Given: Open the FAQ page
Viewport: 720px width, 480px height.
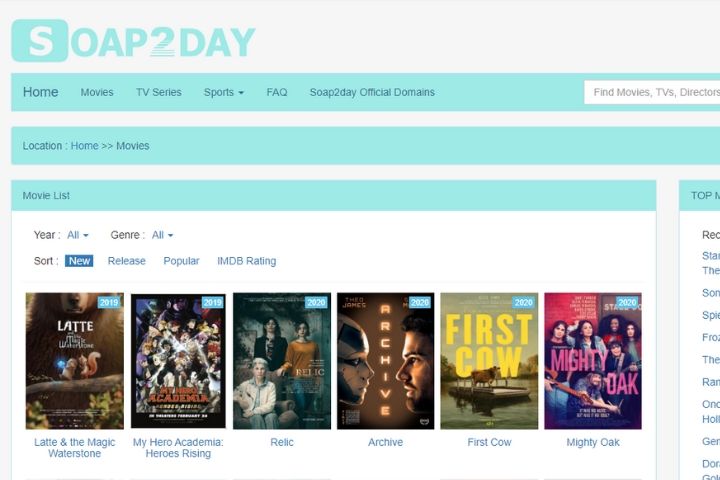Looking at the screenshot, I should pos(277,92).
